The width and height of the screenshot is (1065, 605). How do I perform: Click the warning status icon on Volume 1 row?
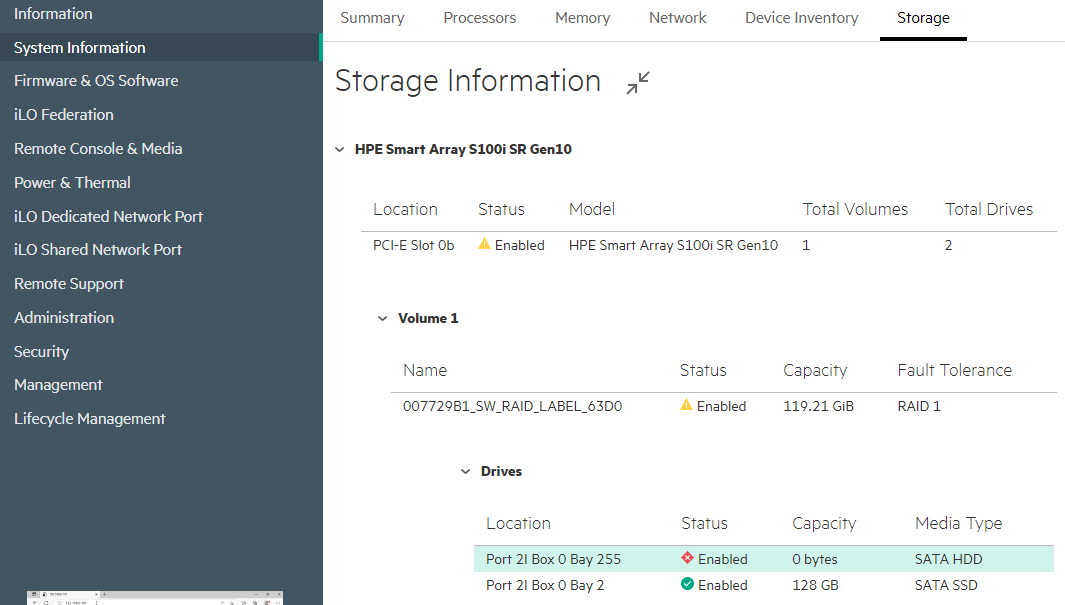point(687,405)
